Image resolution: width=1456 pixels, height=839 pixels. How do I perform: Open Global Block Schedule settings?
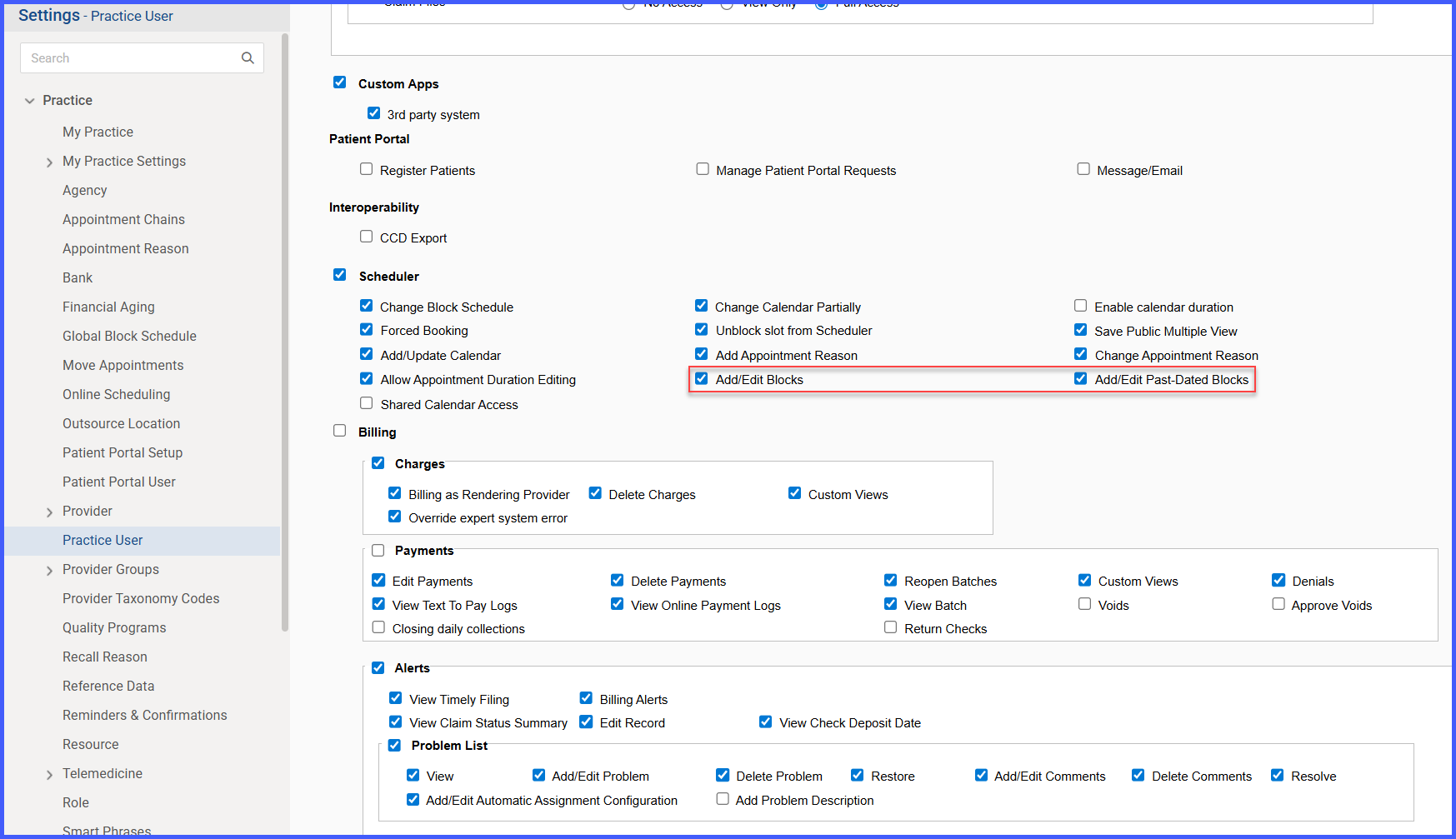pyautogui.click(x=129, y=336)
